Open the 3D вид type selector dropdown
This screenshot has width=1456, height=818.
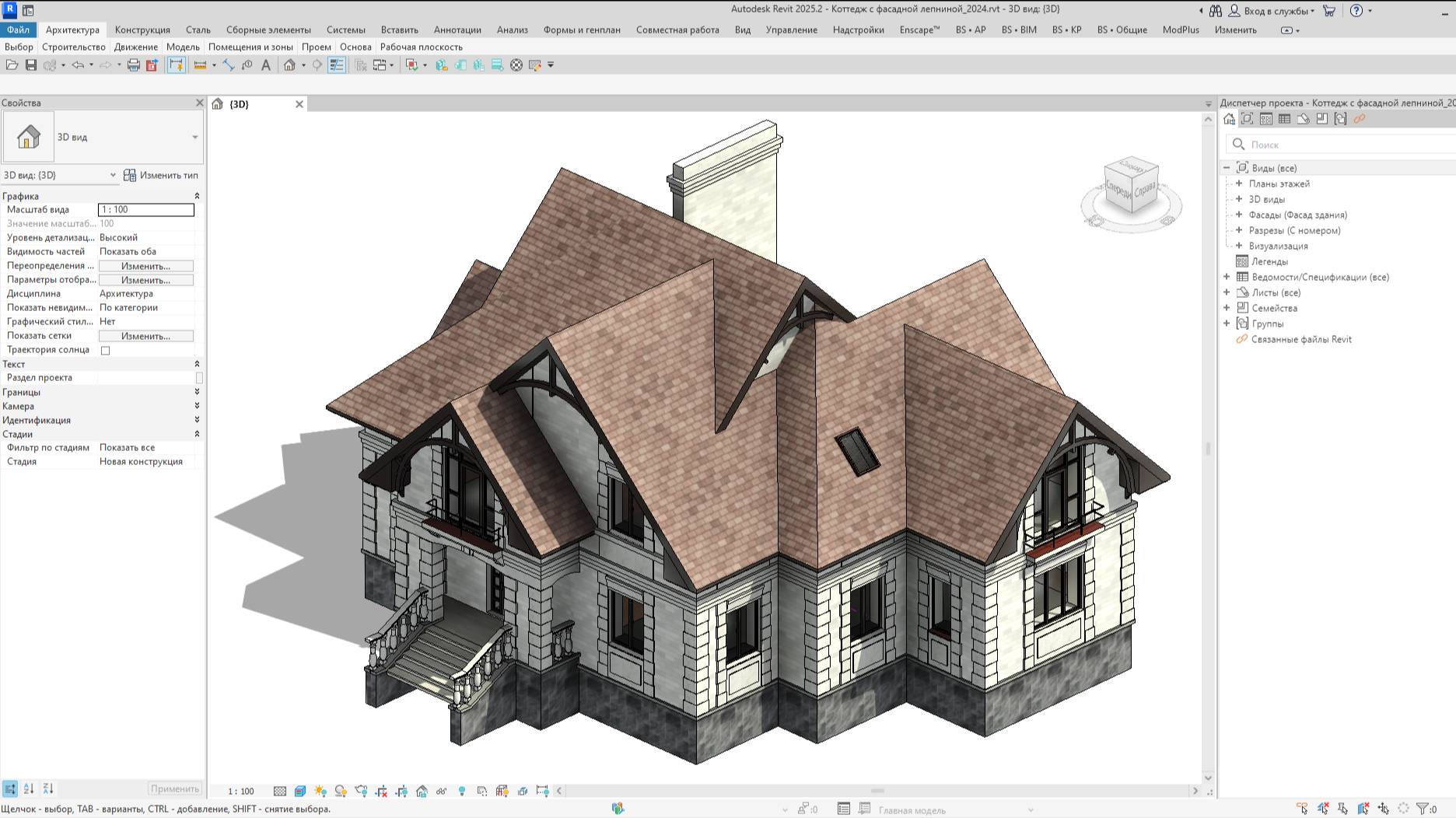pos(194,137)
